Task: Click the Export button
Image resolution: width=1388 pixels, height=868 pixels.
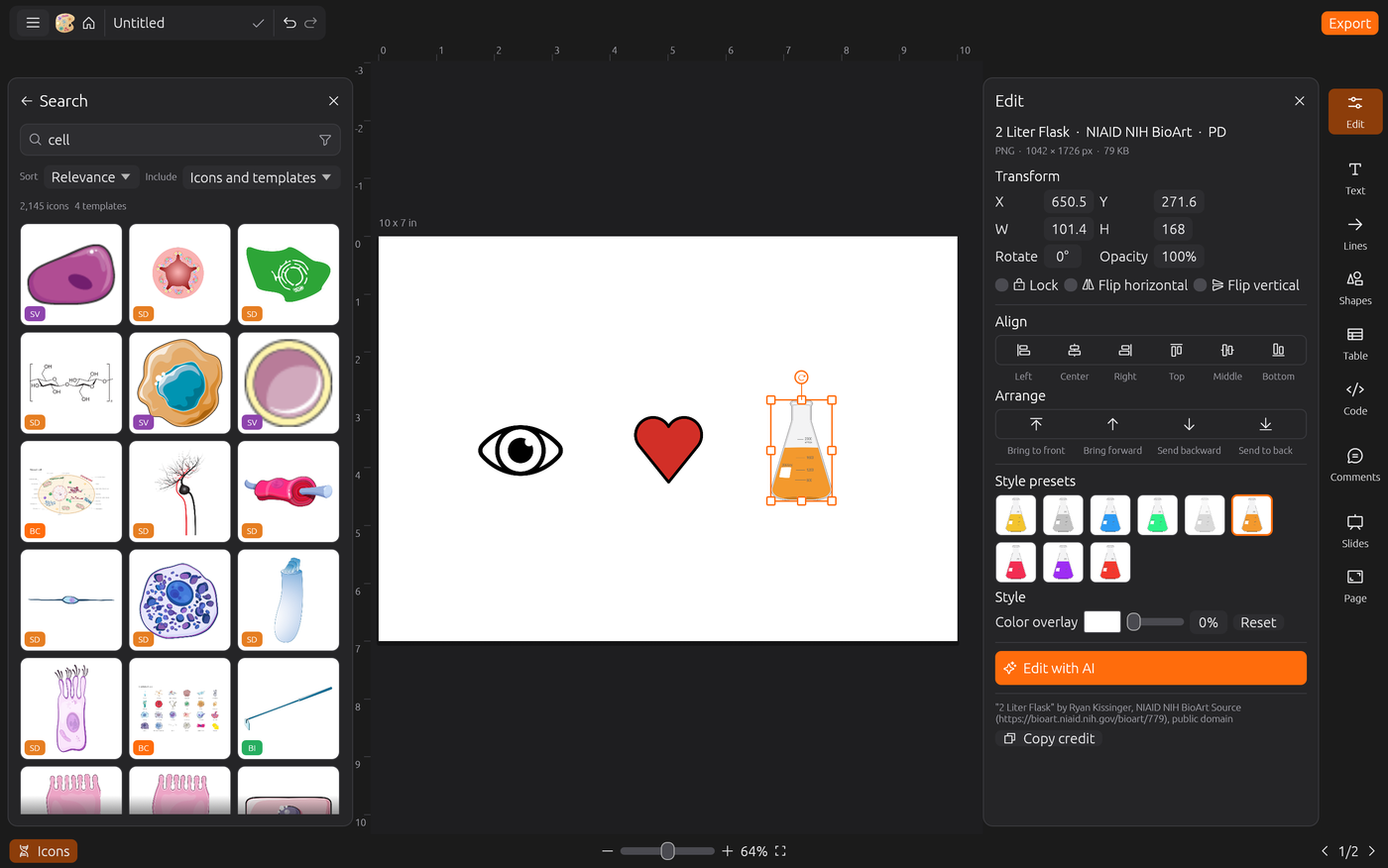Action: click(1349, 23)
